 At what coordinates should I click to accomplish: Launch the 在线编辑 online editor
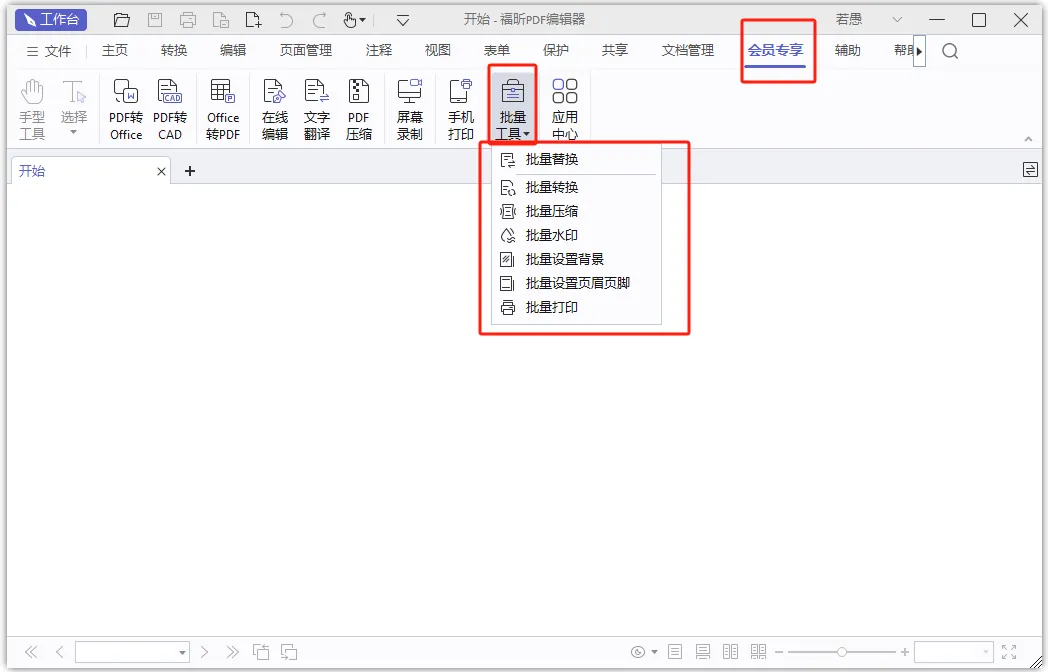point(275,109)
